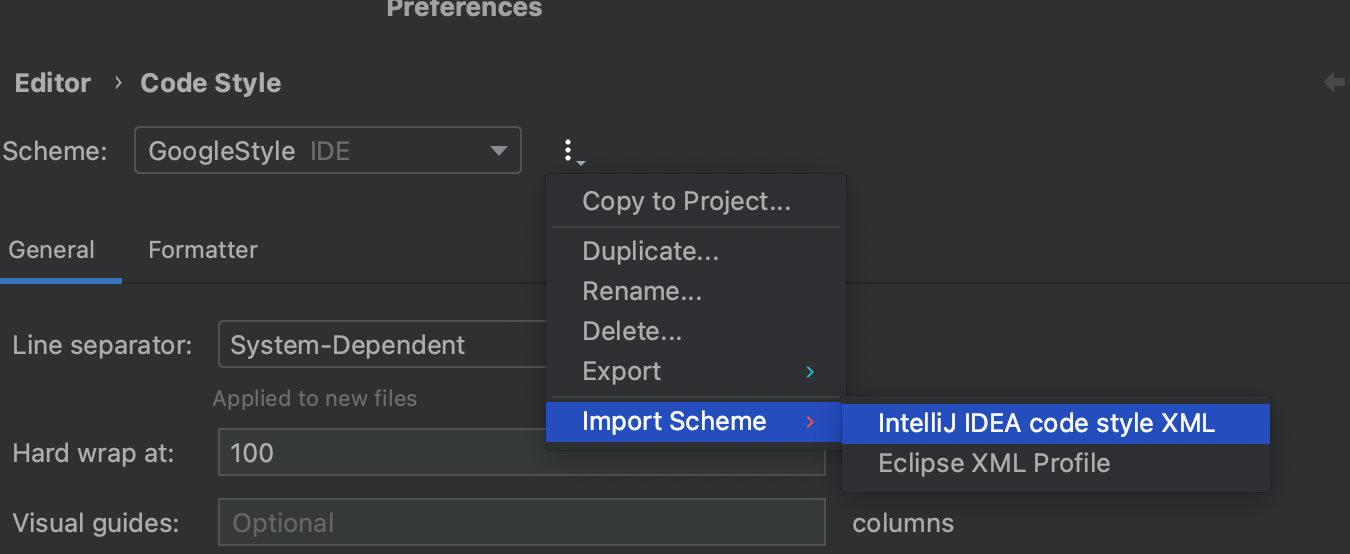
Task: Choose Duplicate... from the scheme menu
Action: 650,251
